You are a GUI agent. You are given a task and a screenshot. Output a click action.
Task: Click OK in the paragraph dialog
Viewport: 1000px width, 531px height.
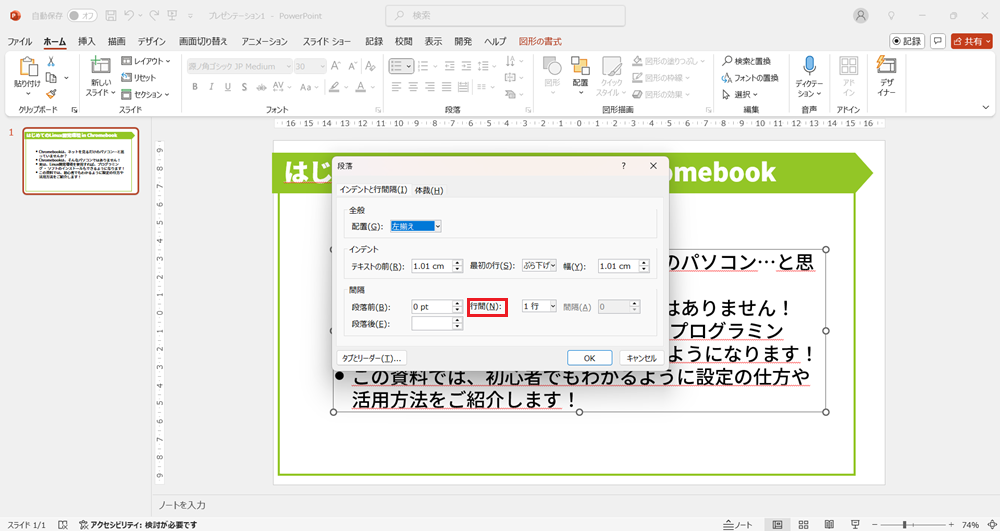pyautogui.click(x=589, y=358)
